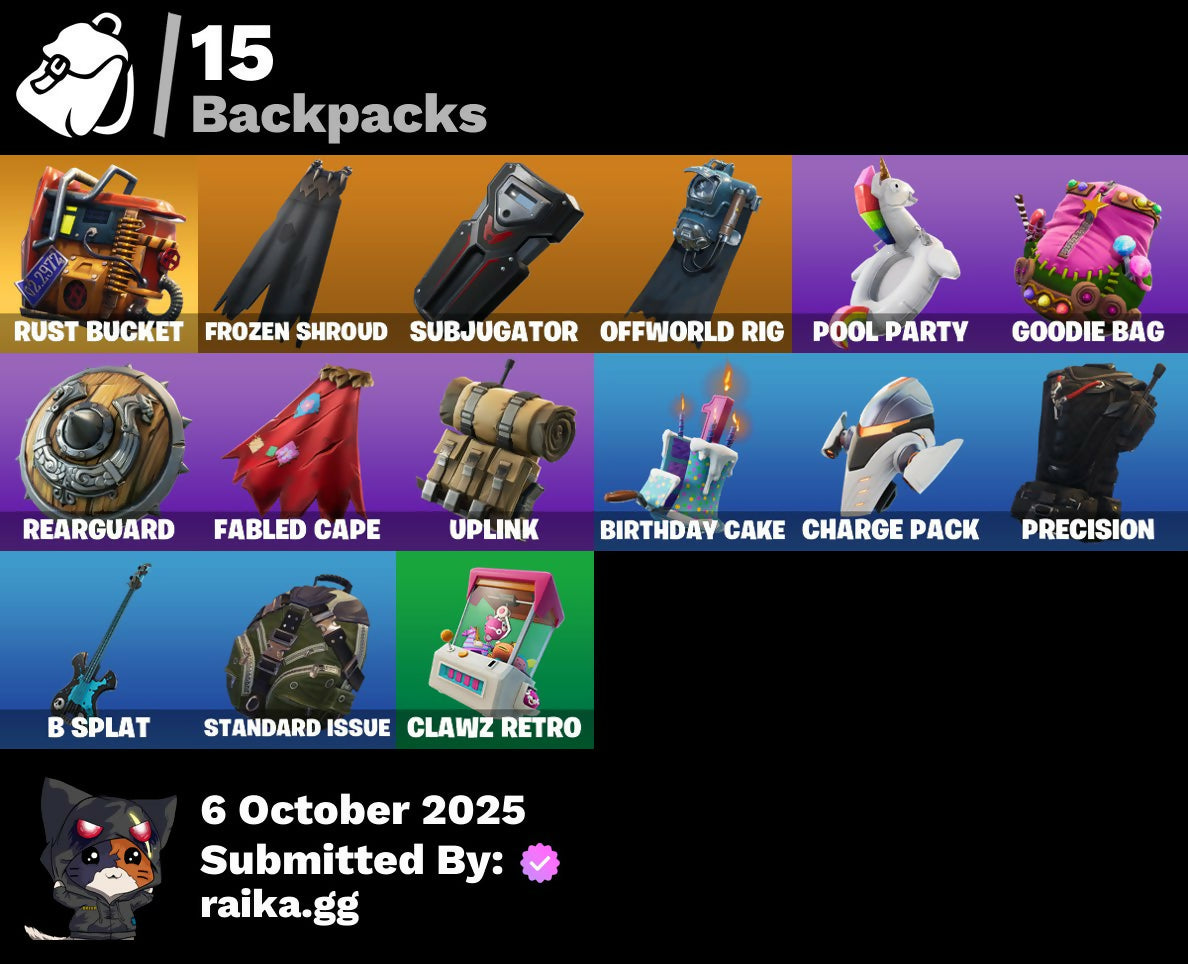This screenshot has width=1188, height=964.
Task: Open the Birthday Cake back bling
Action: (692, 452)
